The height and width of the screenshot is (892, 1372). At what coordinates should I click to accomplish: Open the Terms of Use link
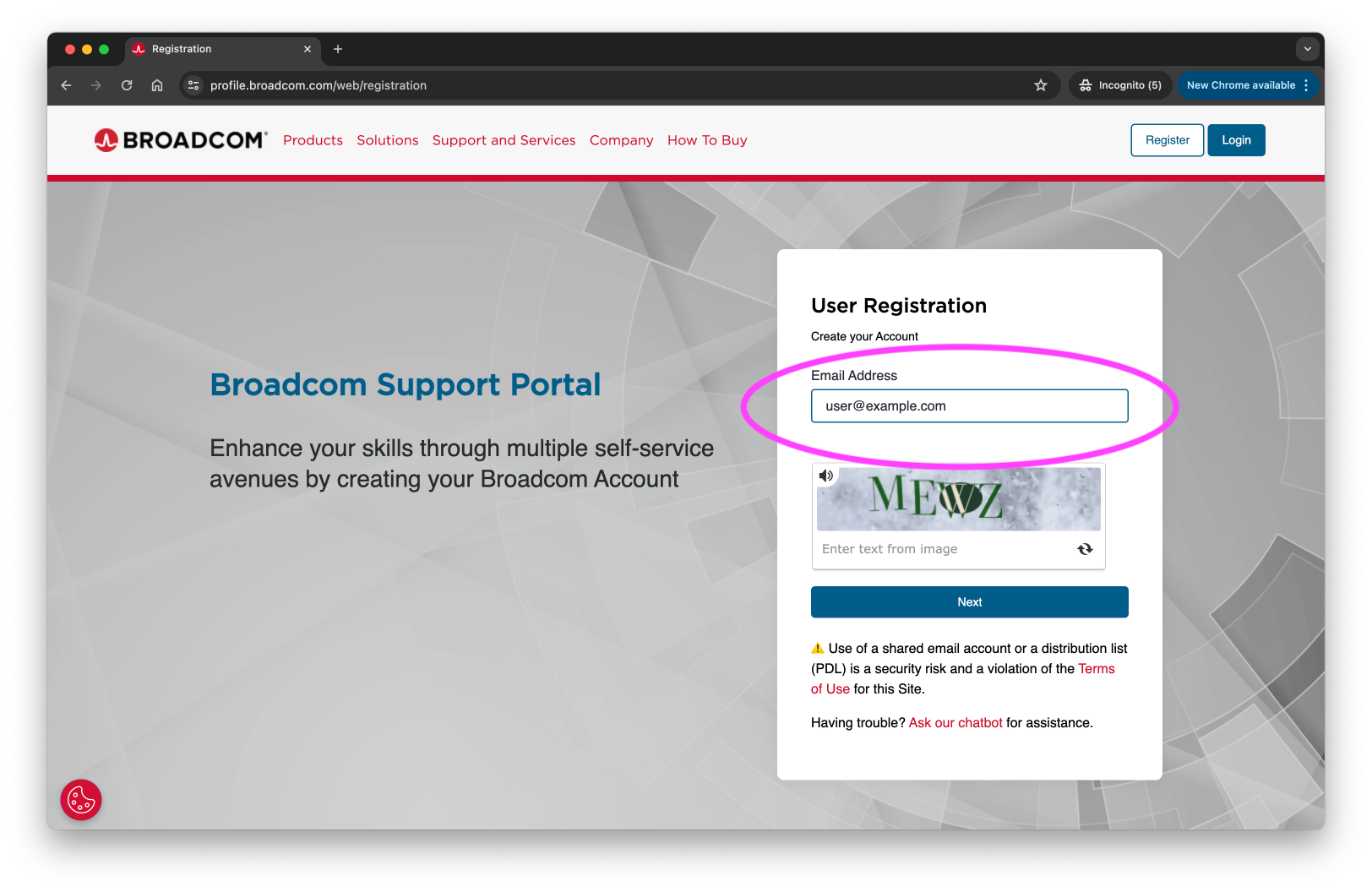1097,669
